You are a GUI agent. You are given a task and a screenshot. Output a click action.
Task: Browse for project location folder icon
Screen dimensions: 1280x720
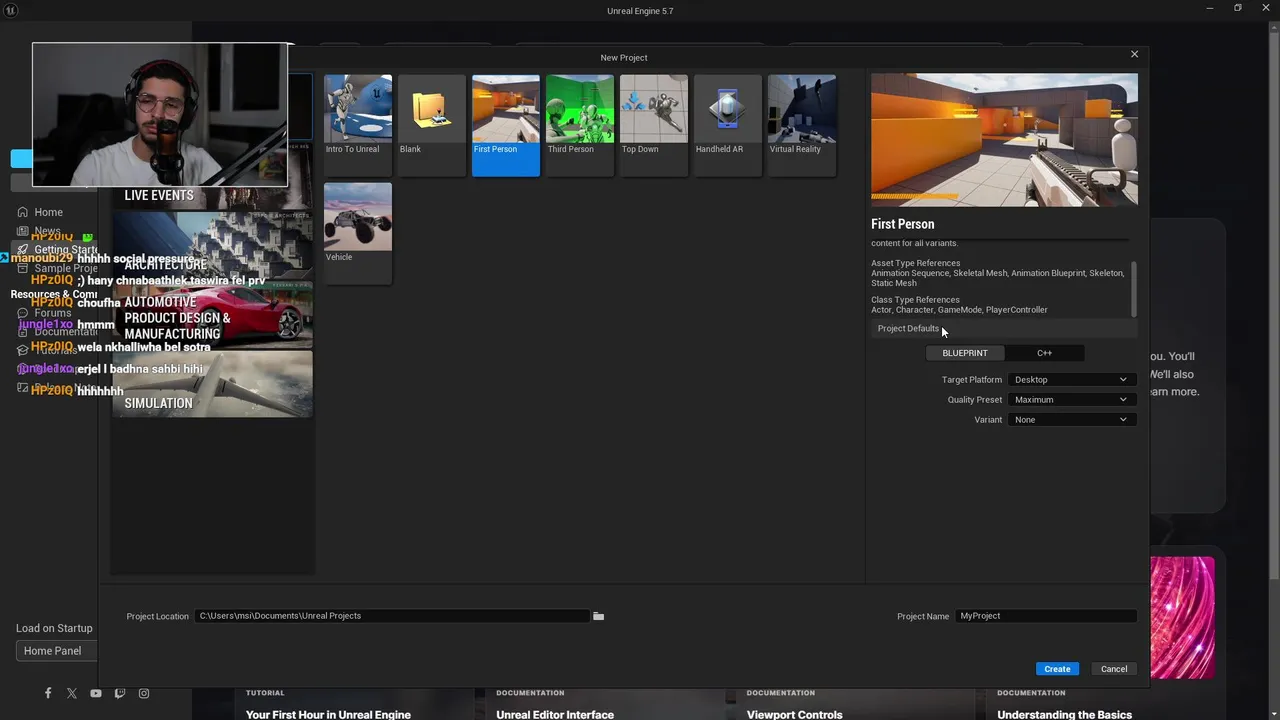point(598,616)
